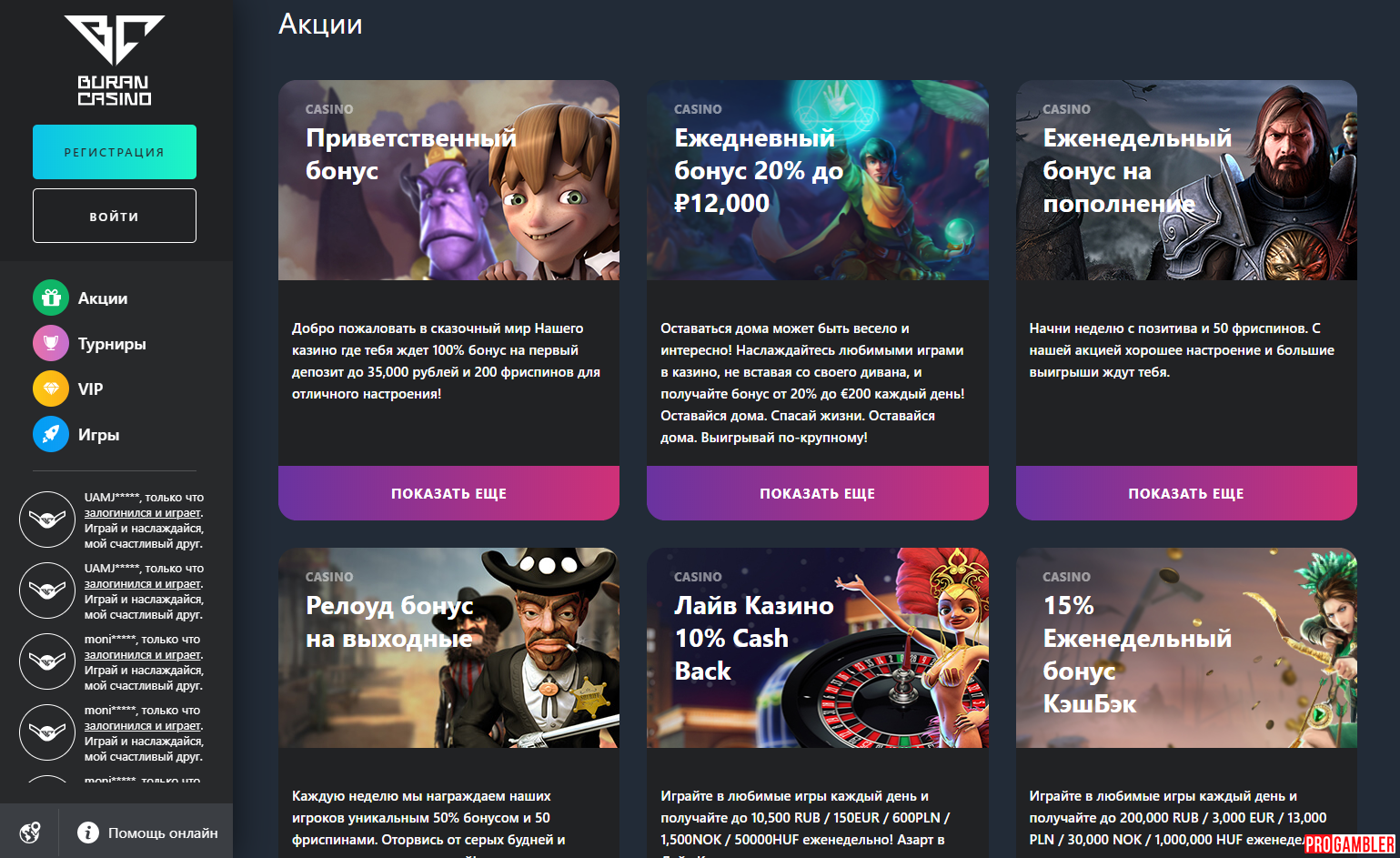
Task: Click the first moni***** player avatar icon
Action: coord(47,661)
